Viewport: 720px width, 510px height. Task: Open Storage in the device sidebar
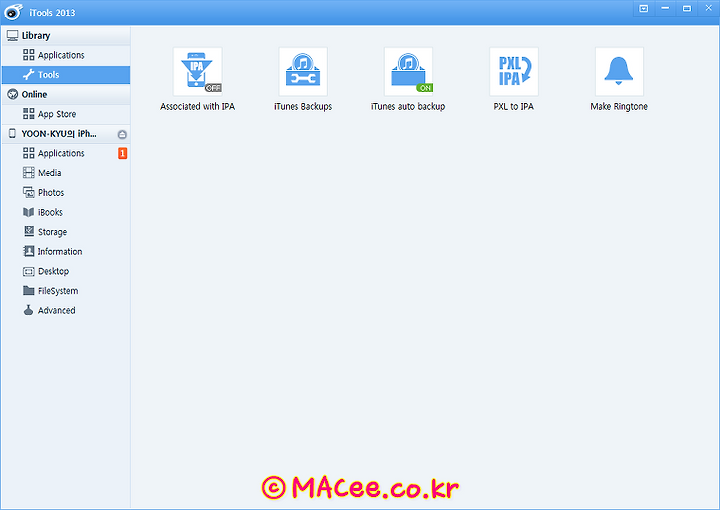click(66, 232)
